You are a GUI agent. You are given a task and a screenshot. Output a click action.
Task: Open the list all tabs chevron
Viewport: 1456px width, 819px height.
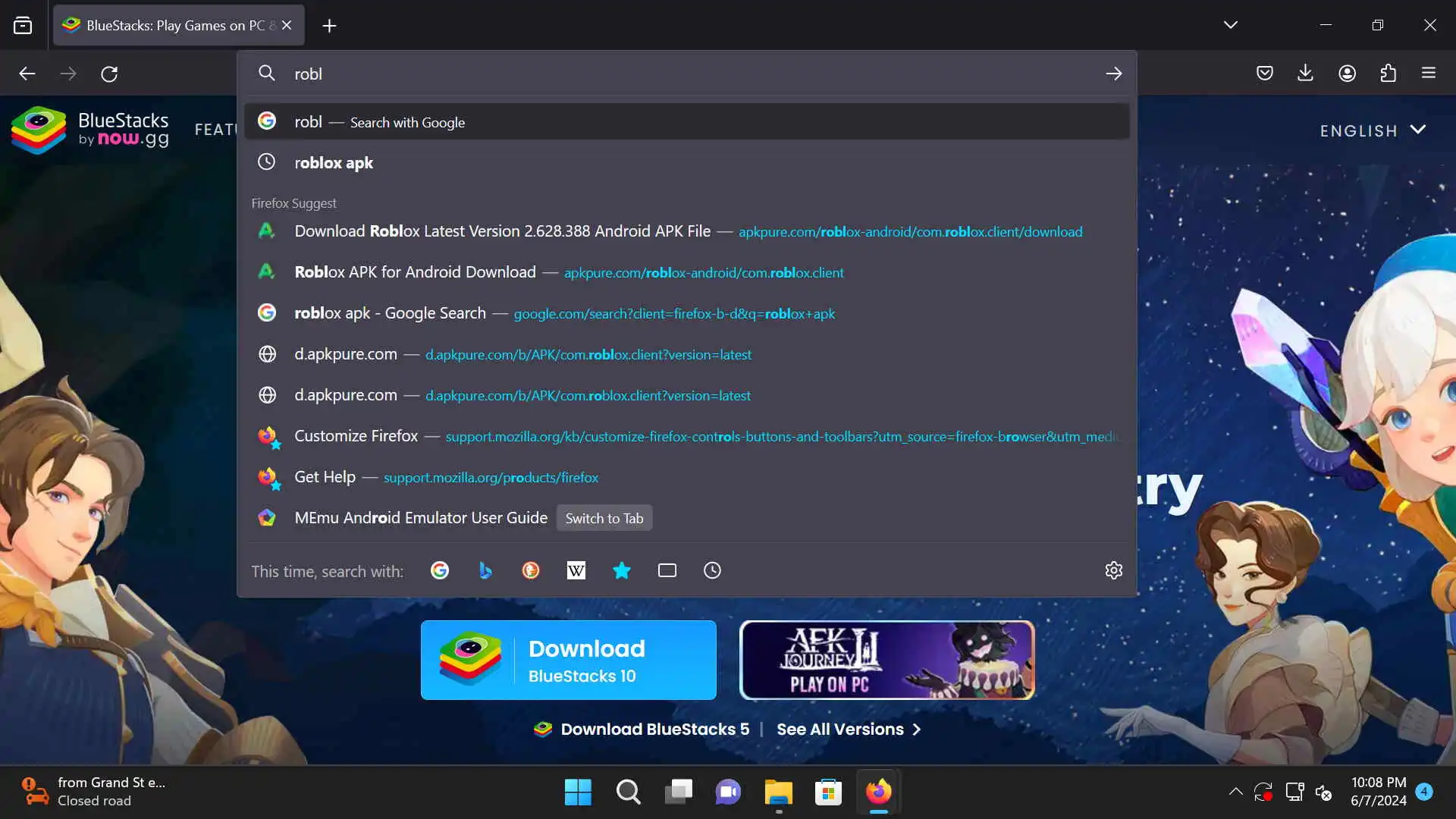click(1230, 25)
